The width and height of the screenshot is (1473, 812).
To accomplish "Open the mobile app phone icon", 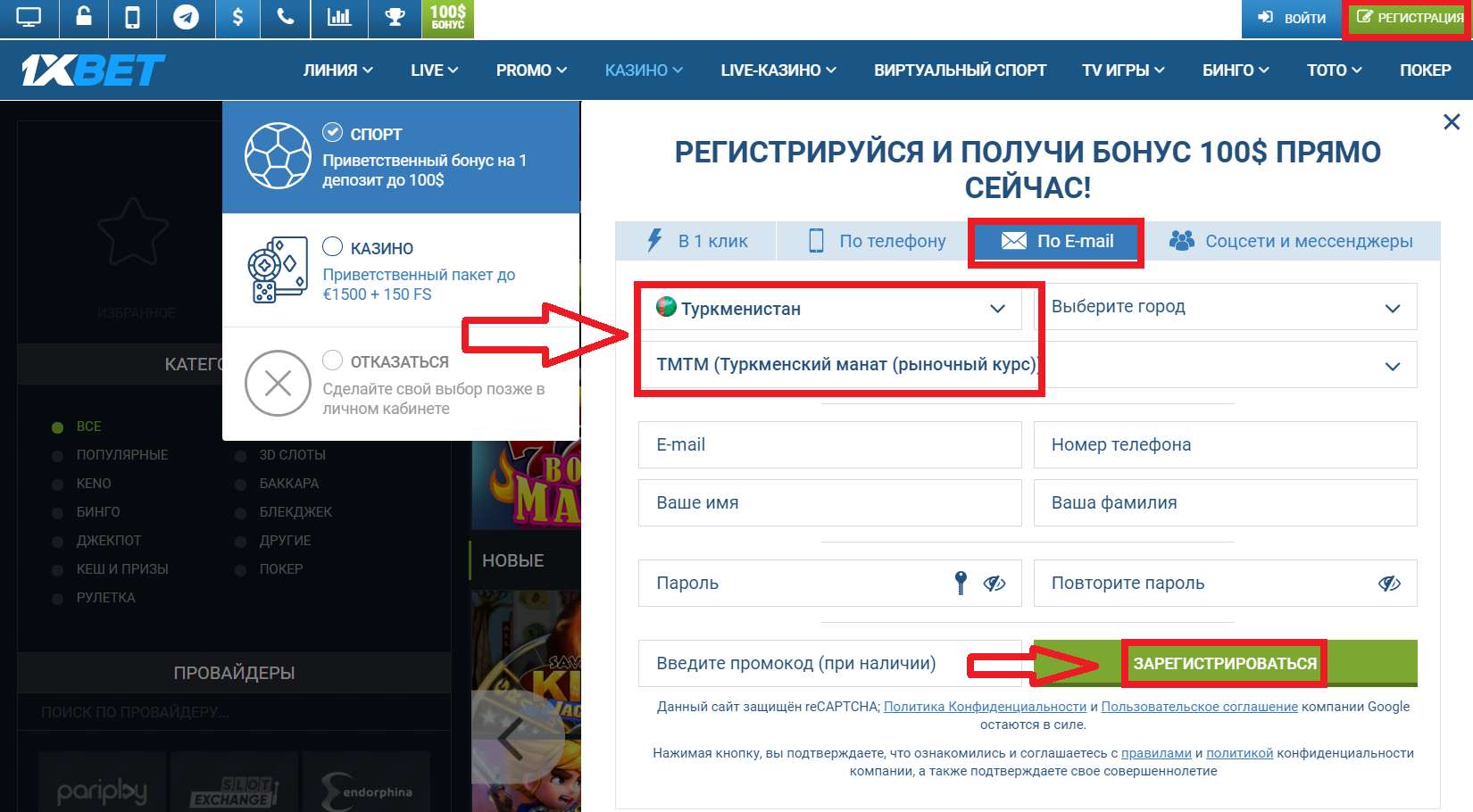I will (132, 18).
